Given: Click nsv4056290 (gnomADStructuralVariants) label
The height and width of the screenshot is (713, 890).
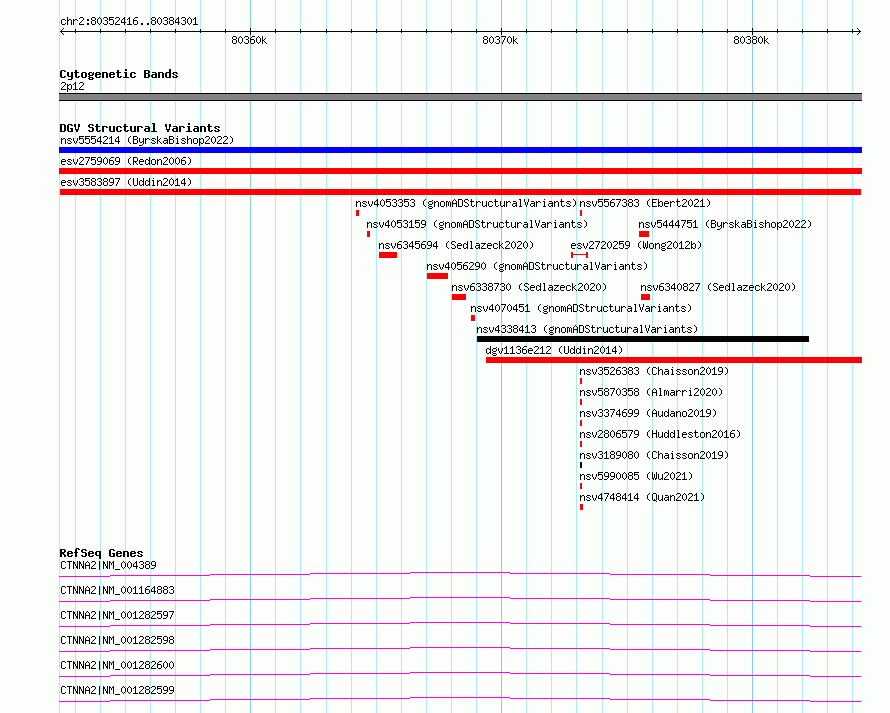Looking at the screenshot, I should pyautogui.click(x=537, y=266).
